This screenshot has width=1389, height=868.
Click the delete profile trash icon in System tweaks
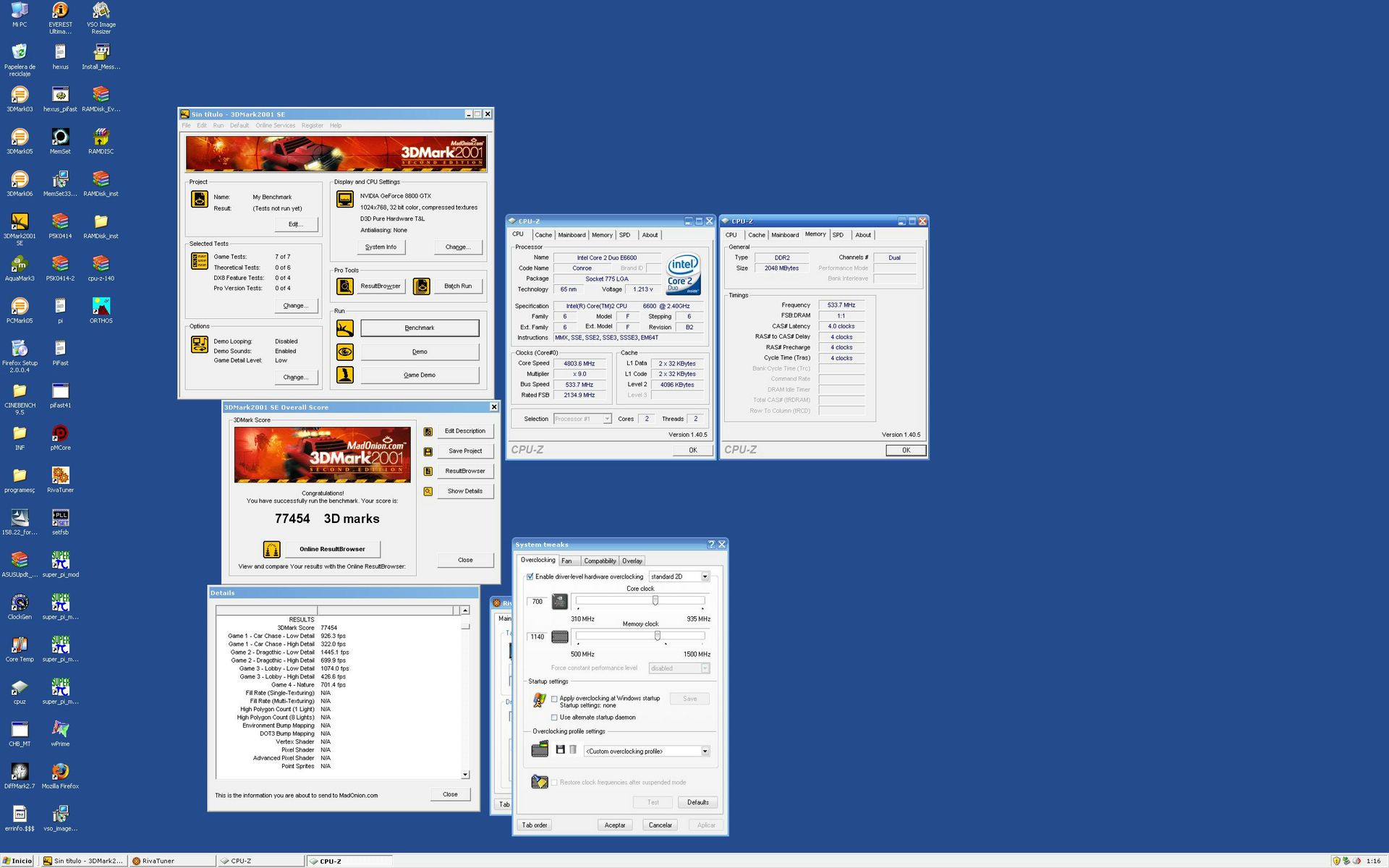(573, 750)
